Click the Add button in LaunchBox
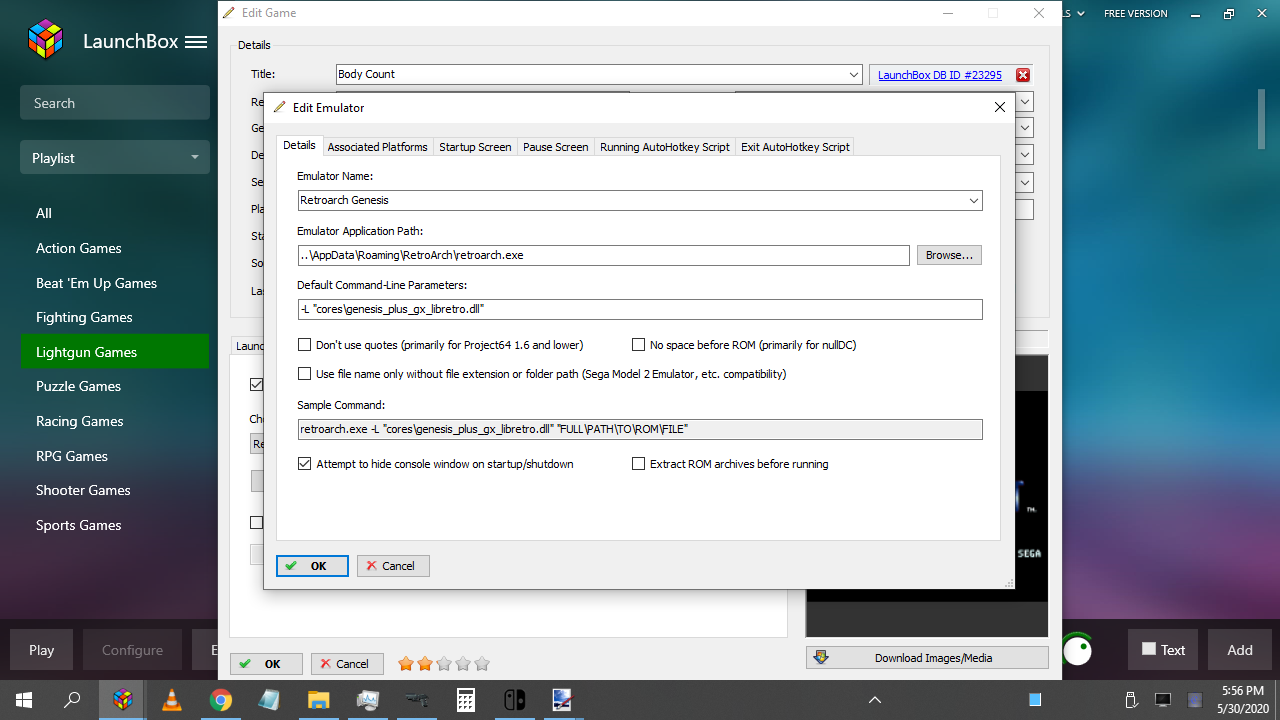1280x720 pixels. [x=1240, y=650]
